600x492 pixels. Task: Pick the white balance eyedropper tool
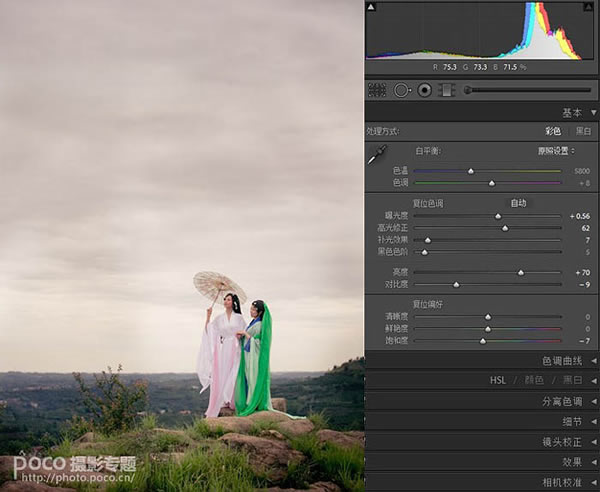coord(377,154)
